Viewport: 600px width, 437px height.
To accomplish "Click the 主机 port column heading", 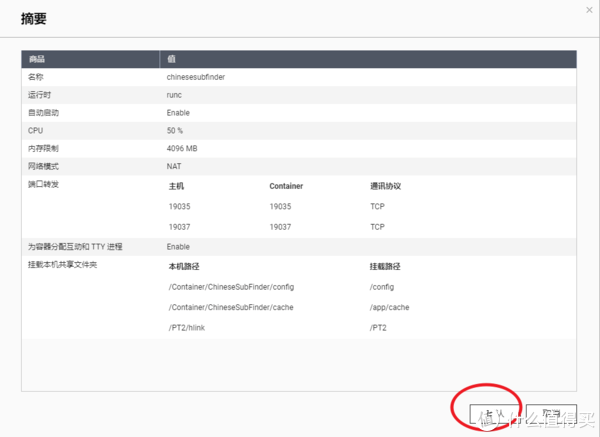I will coord(176,186).
